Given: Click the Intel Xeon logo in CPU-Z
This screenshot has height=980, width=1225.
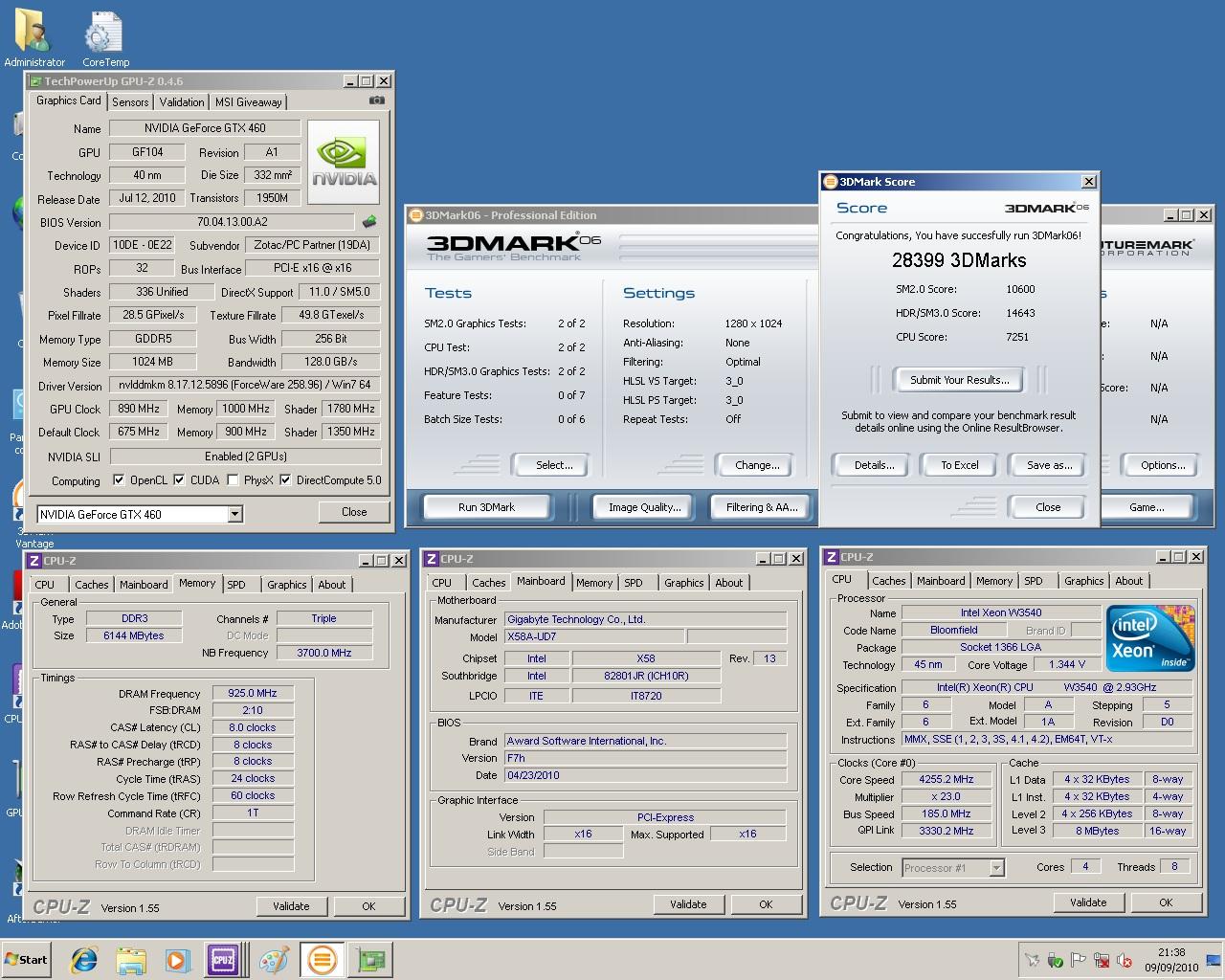Looking at the screenshot, I should [x=1149, y=639].
